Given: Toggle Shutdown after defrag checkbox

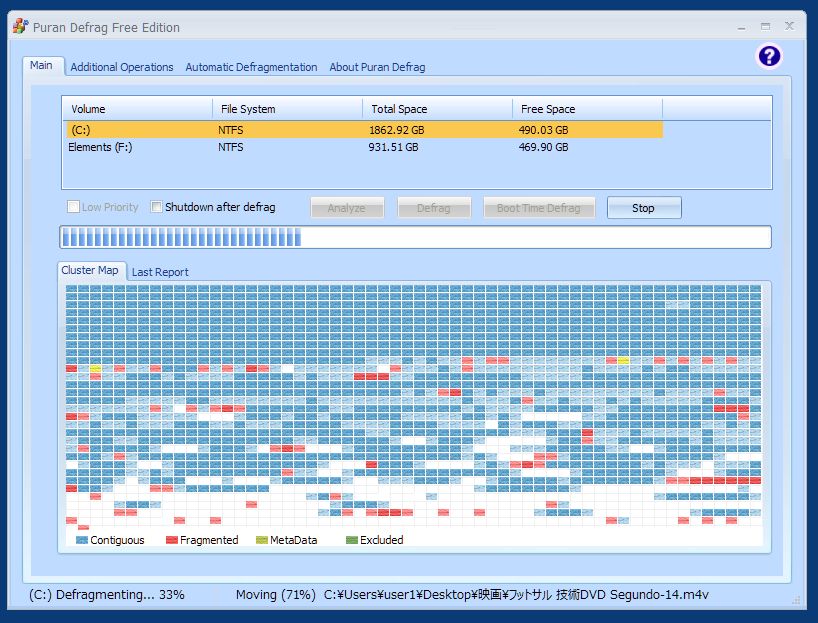Looking at the screenshot, I should 156,207.
